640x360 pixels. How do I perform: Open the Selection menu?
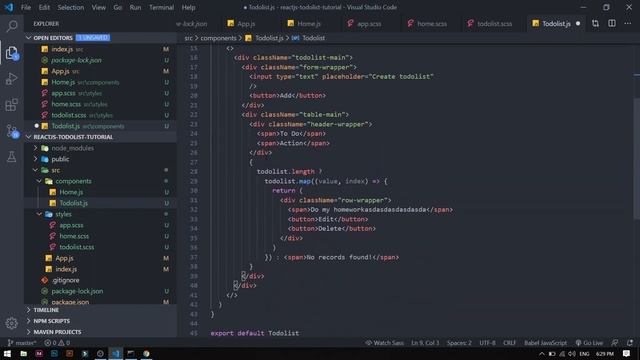pyautogui.click(x=71, y=7)
